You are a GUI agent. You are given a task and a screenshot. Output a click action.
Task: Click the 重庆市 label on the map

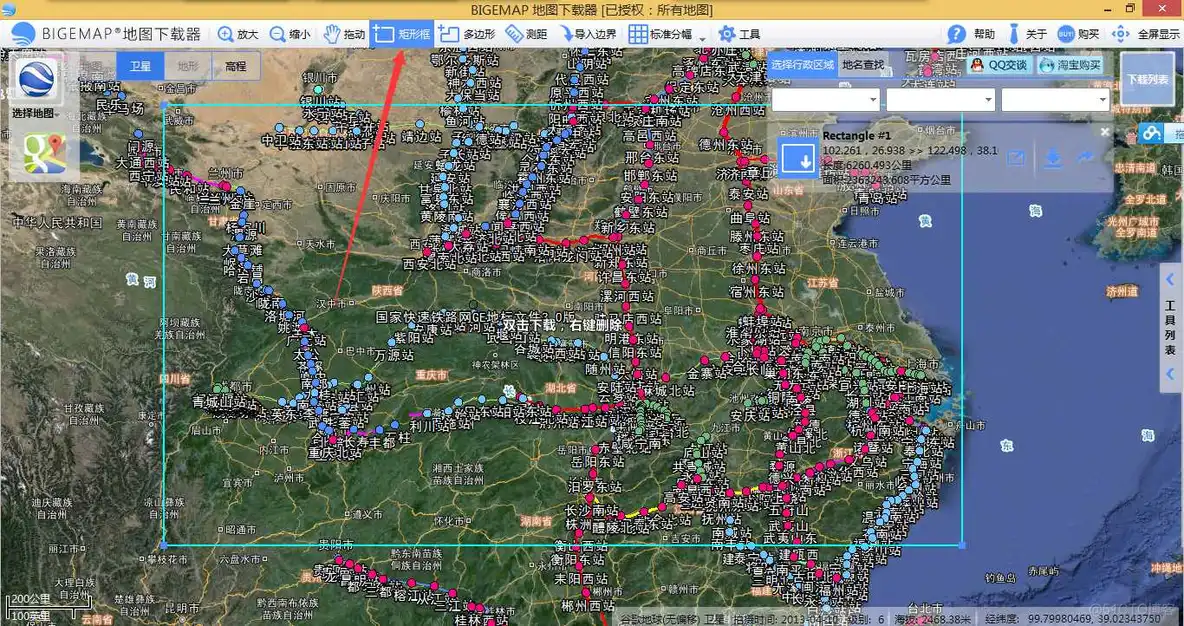[431, 375]
